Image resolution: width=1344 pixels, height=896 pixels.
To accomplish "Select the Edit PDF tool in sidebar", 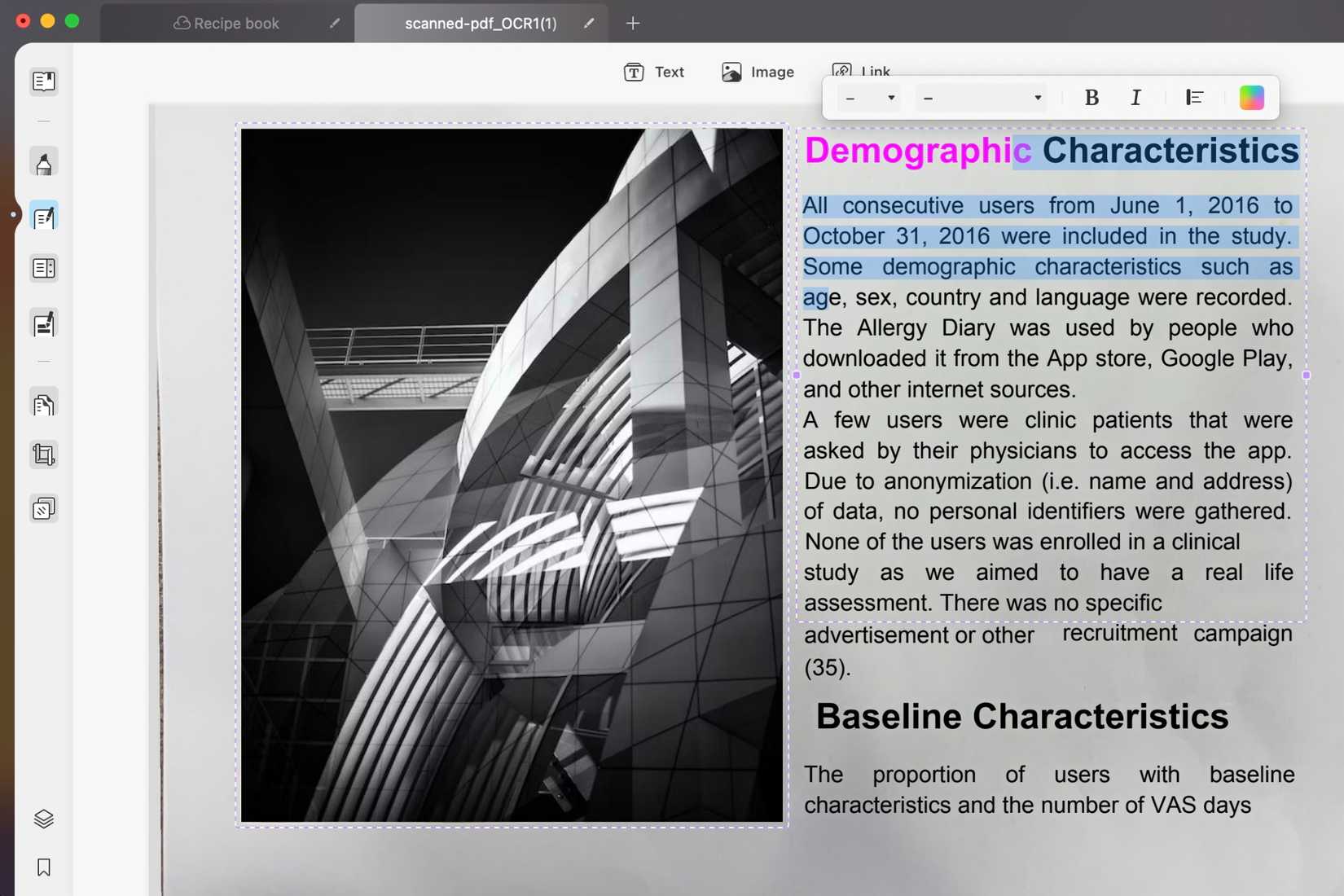I will (42, 216).
